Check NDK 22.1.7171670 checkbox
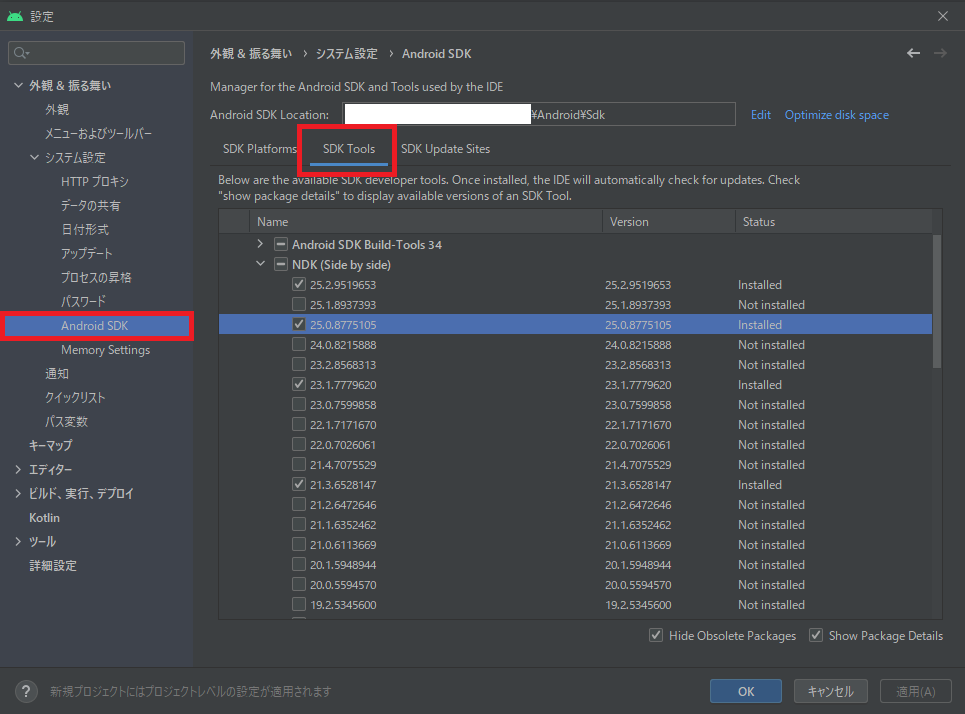The width and height of the screenshot is (965, 714). click(x=298, y=424)
